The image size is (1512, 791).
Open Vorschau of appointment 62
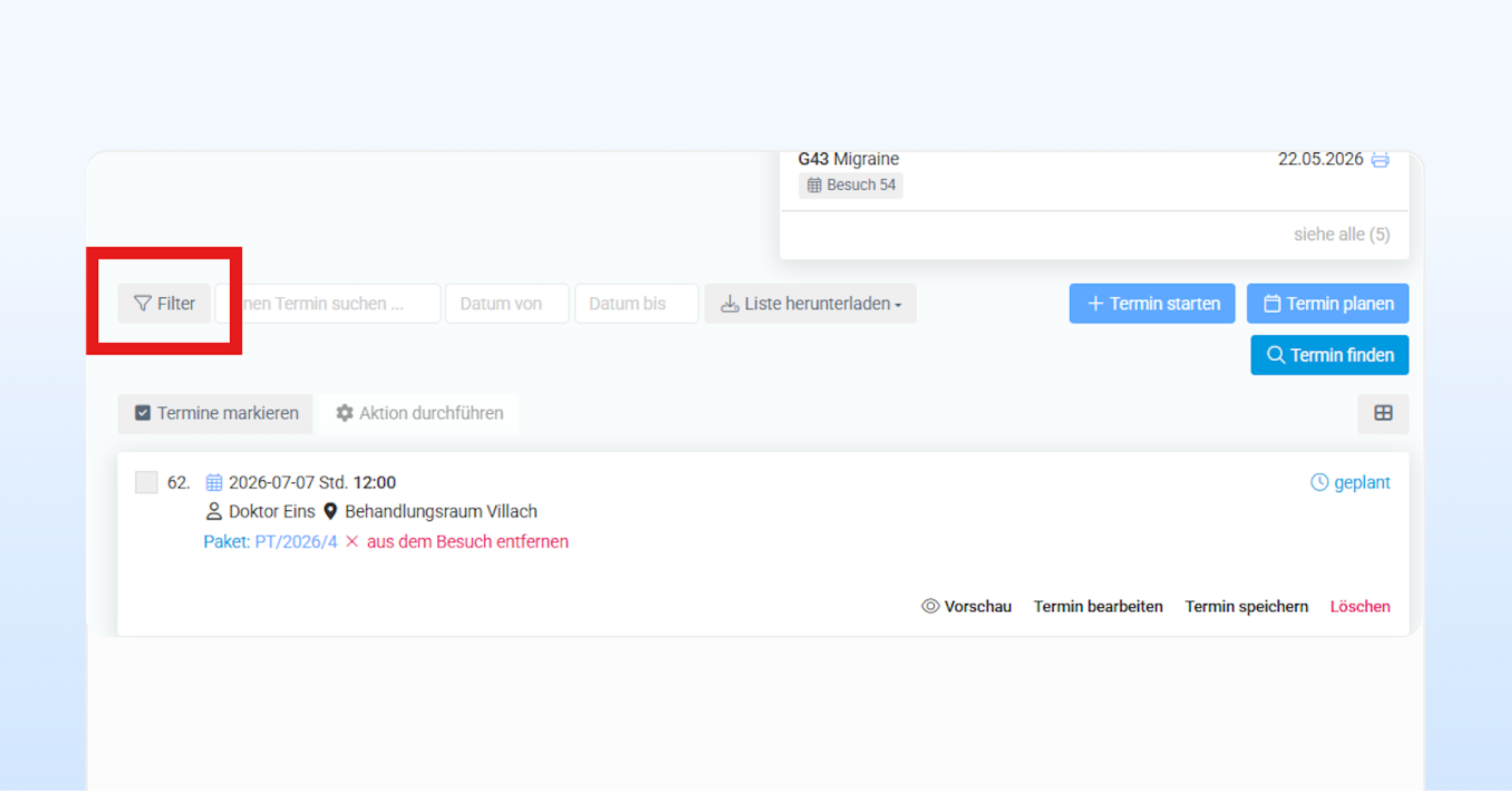click(x=966, y=606)
